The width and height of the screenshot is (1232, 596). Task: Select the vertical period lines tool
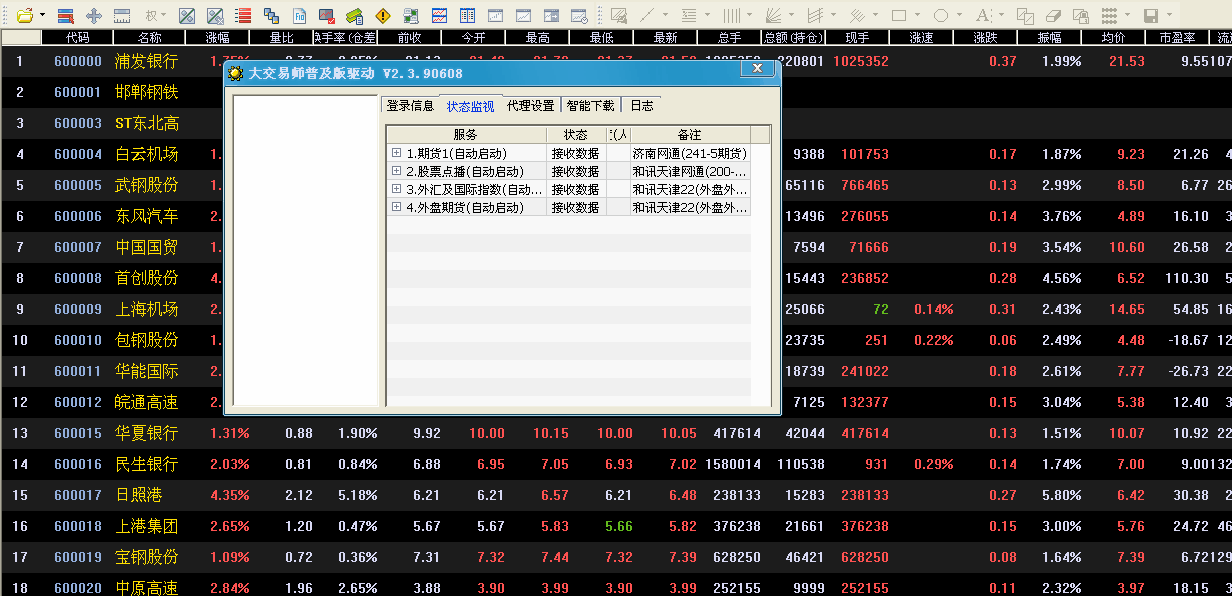point(731,16)
